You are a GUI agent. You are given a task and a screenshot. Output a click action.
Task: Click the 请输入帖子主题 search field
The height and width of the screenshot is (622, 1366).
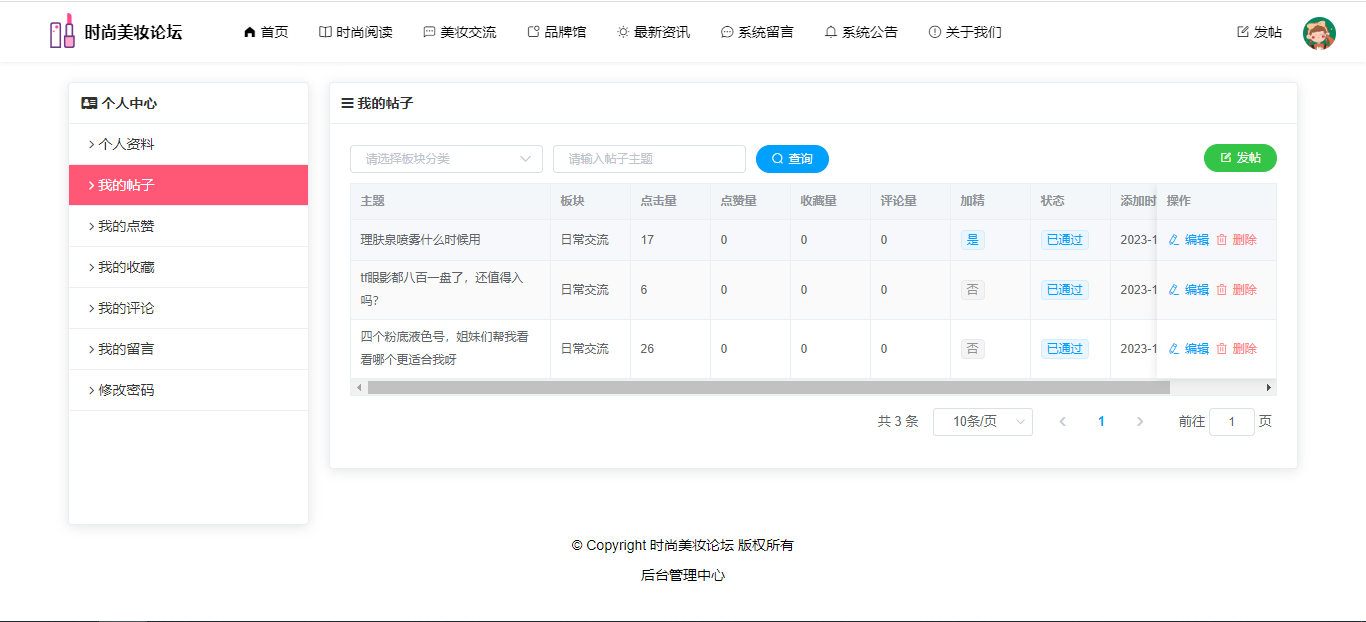[x=649, y=159]
